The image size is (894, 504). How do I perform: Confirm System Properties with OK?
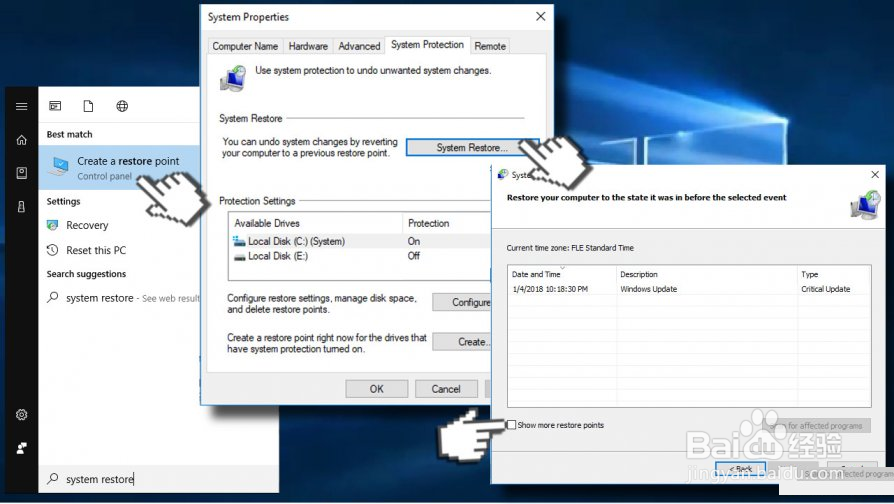pos(376,389)
